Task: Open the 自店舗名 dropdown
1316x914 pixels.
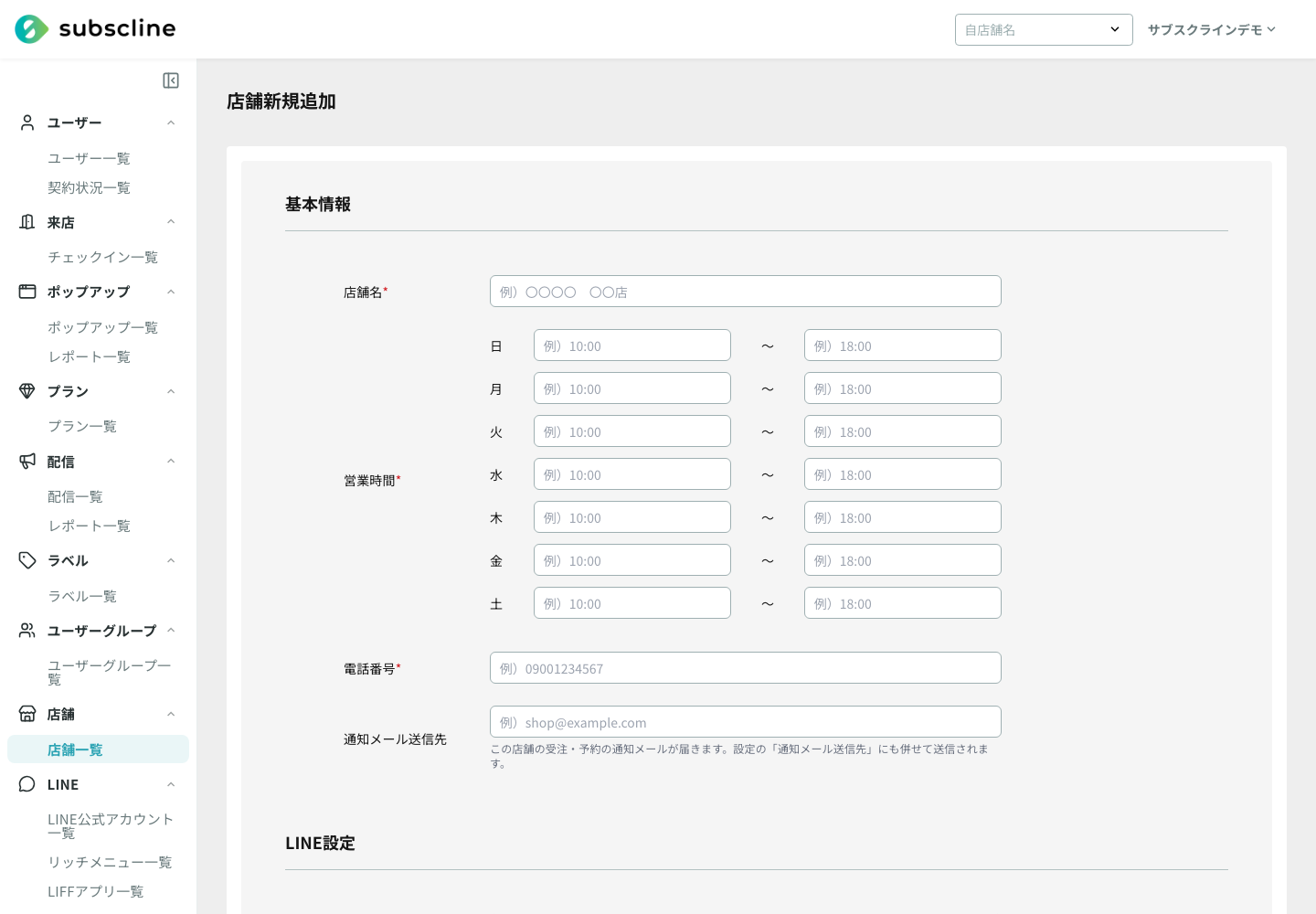Action: pos(1044,29)
